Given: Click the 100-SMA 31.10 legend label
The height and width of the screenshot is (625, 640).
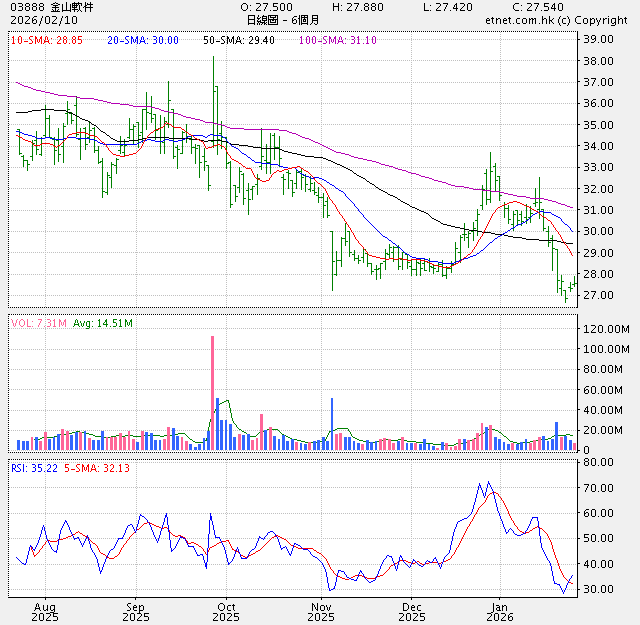Looking at the screenshot, I should coord(338,39).
